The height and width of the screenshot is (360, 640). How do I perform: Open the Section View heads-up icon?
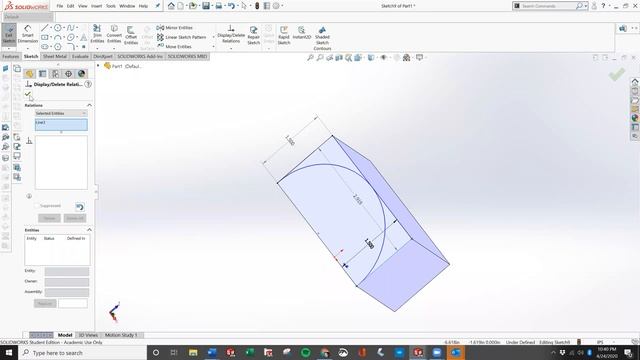pyautogui.click(x=339, y=58)
